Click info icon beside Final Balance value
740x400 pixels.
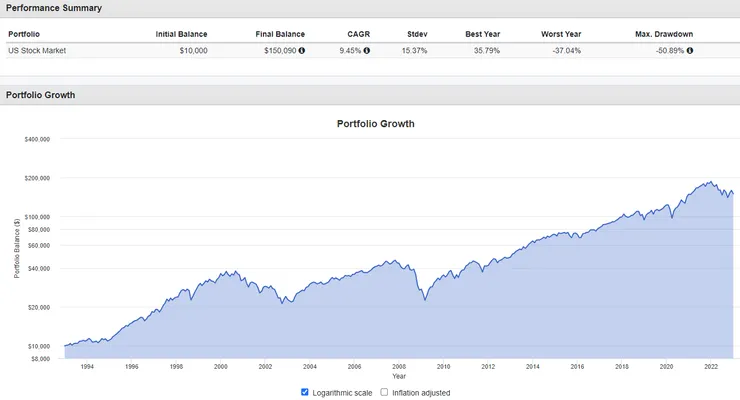pos(302,50)
